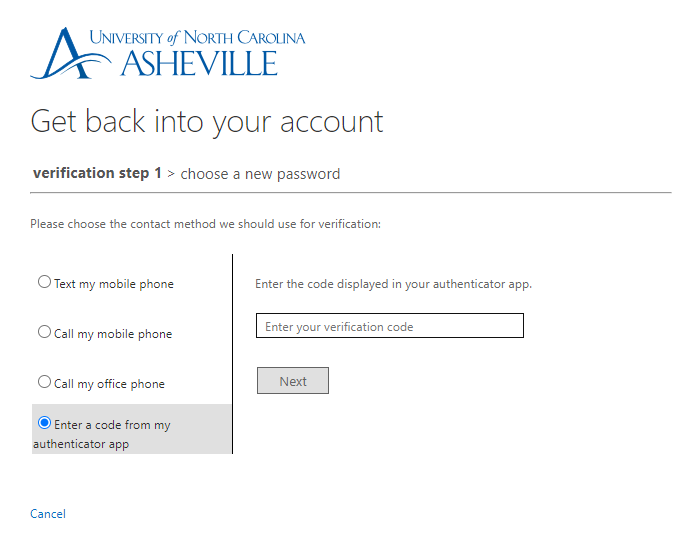The image size is (690, 541).
Task: Focus the Enter your verification code field
Action: 389,326
